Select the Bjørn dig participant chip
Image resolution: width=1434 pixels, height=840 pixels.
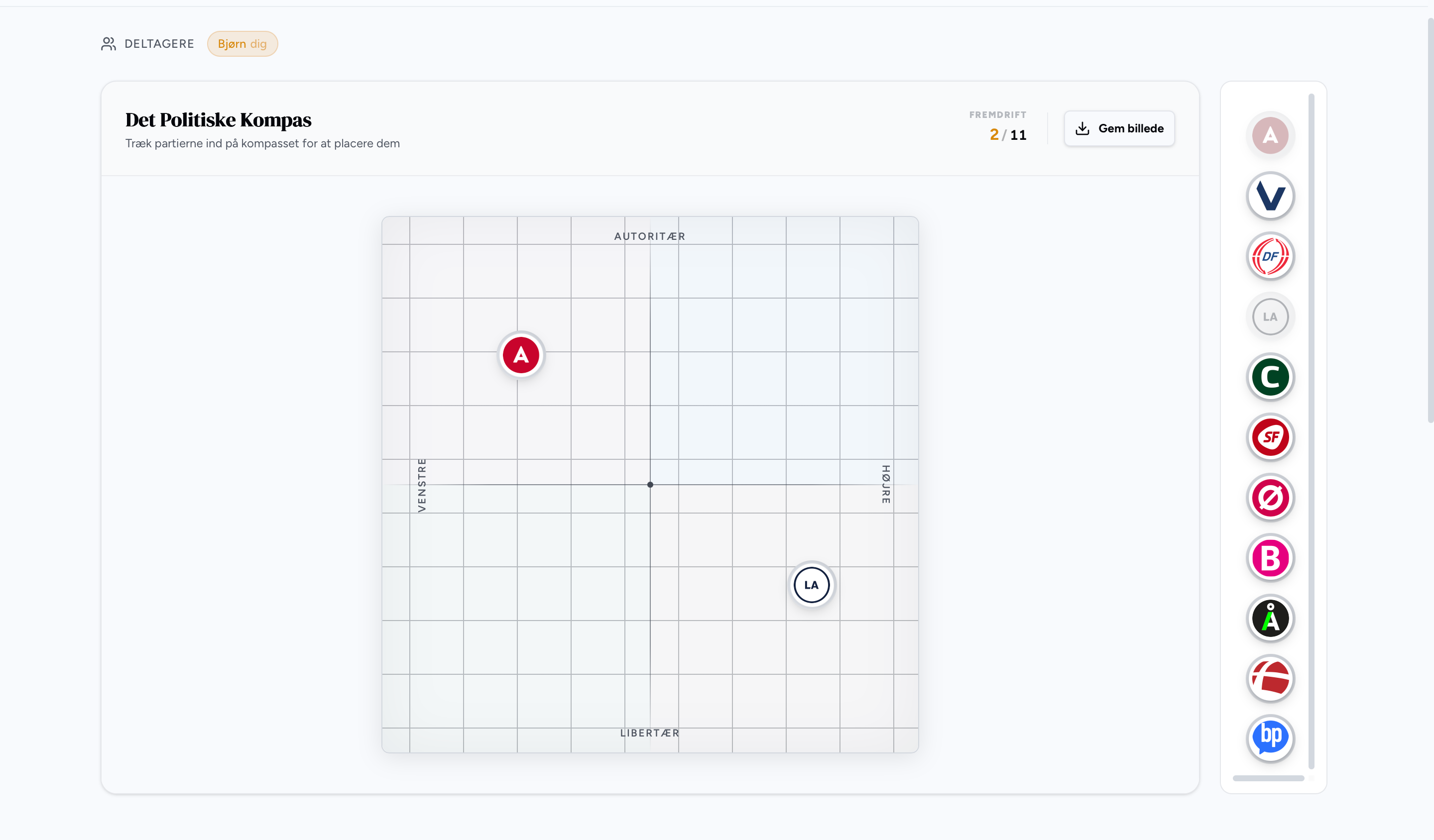[242, 43]
